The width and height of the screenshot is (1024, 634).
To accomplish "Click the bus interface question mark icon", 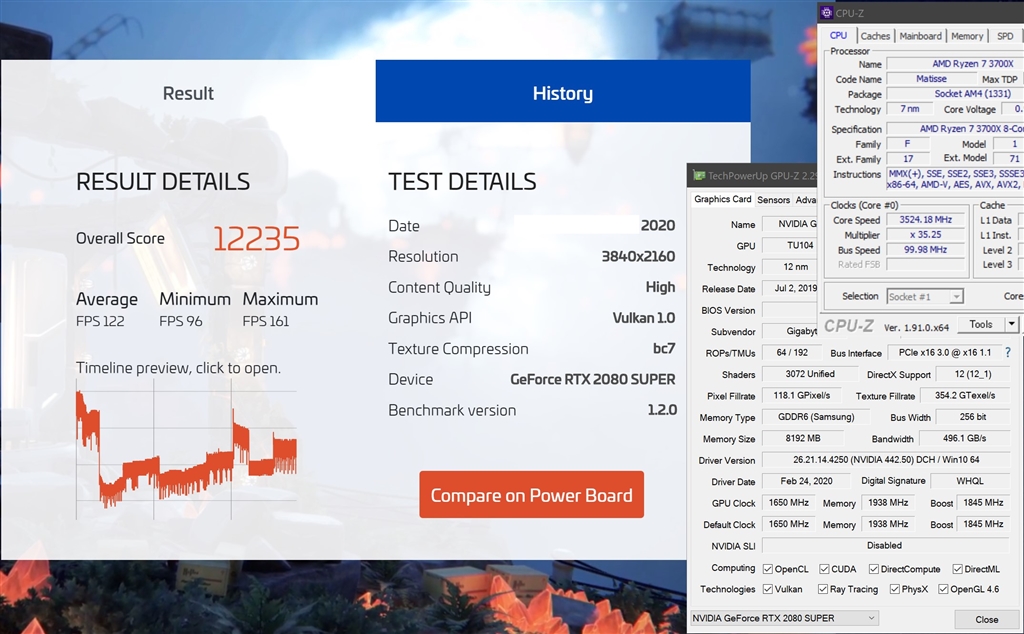I will click(x=1008, y=353).
